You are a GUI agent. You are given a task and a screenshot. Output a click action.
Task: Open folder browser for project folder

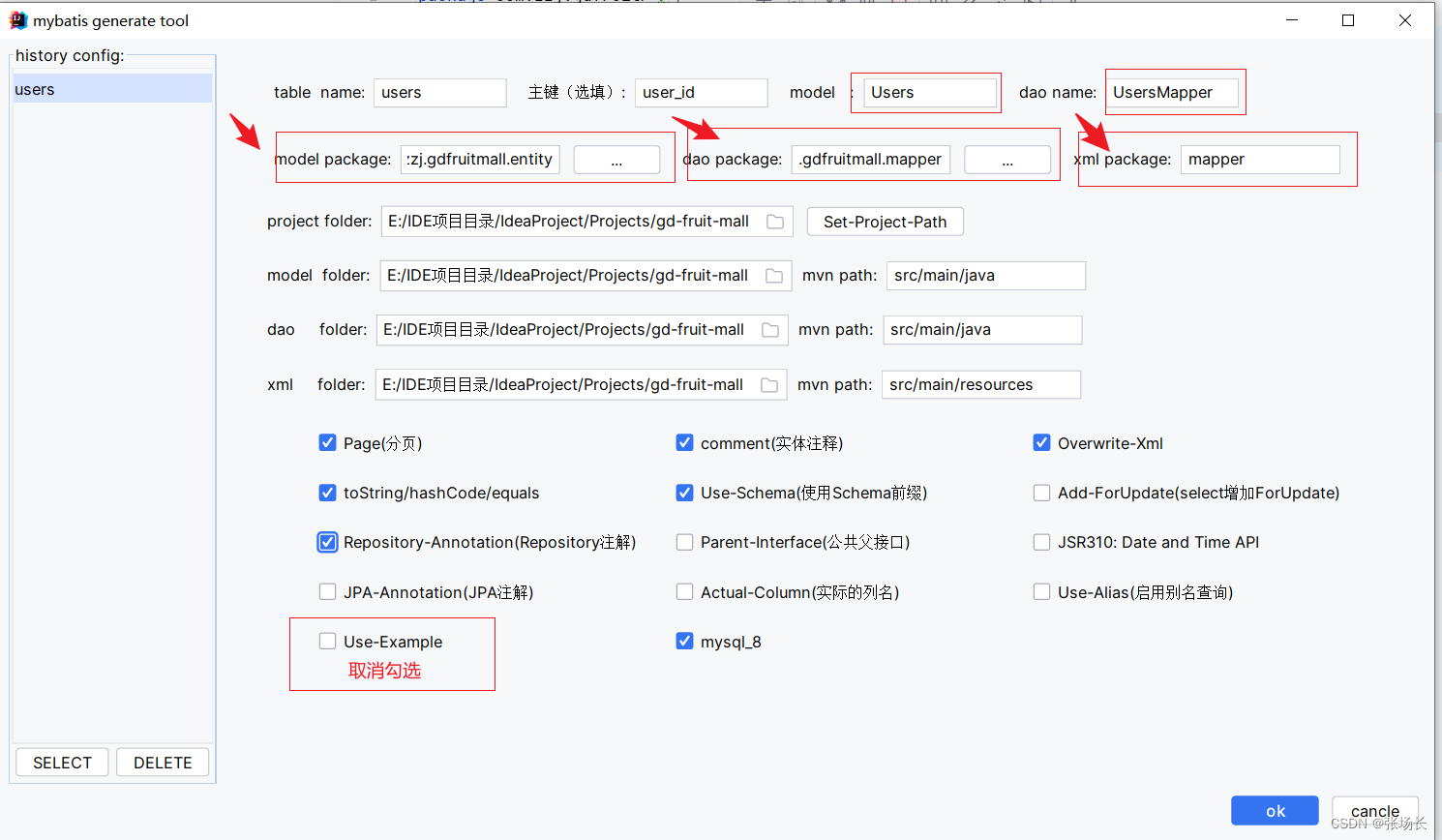pos(775,222)
